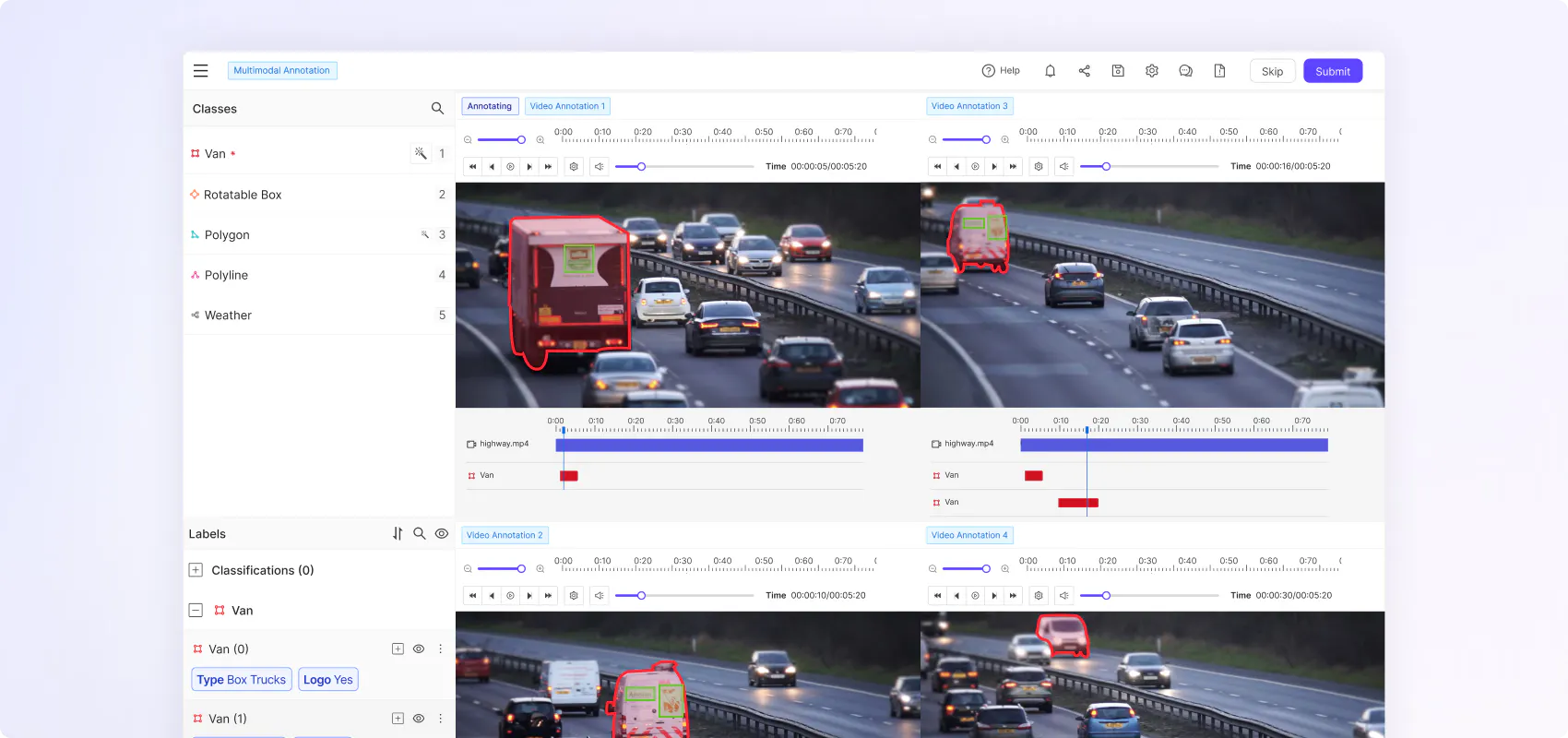Open more options for Van (1)

(440, 719)
